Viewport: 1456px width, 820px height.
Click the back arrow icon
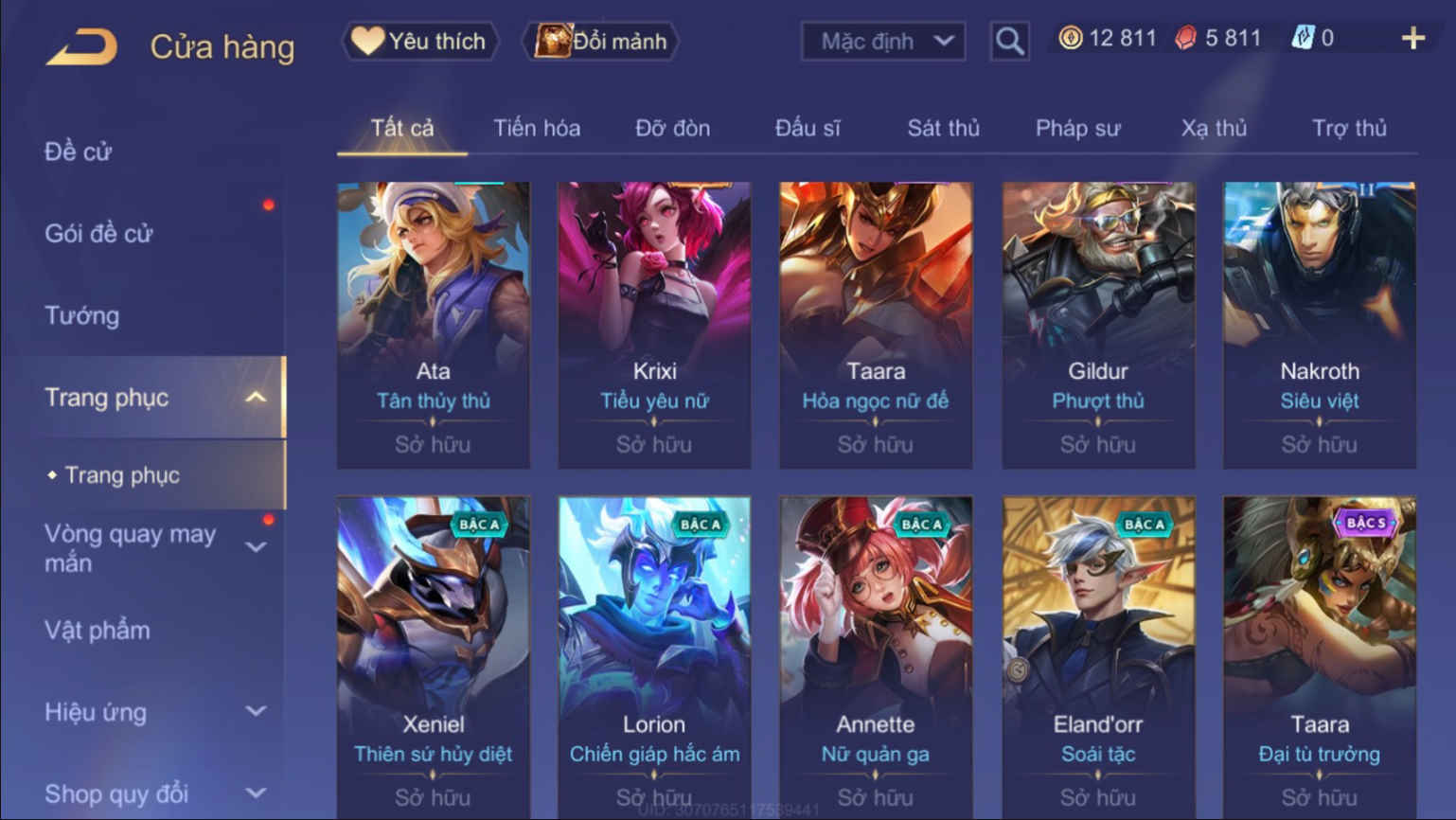coord(81,45)
